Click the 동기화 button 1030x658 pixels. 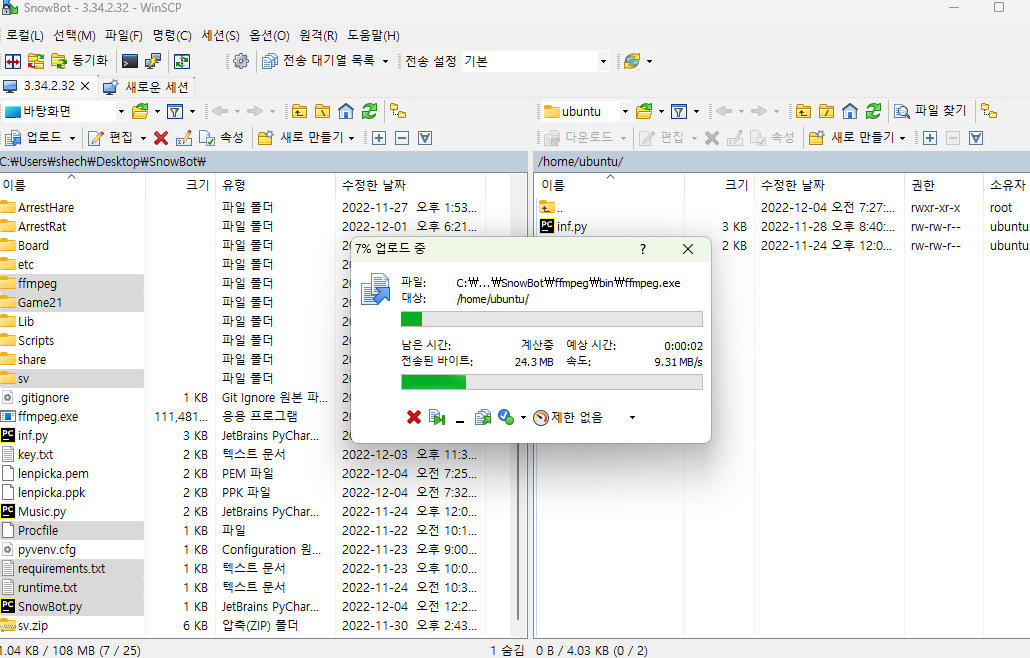[x=79, y=61]
